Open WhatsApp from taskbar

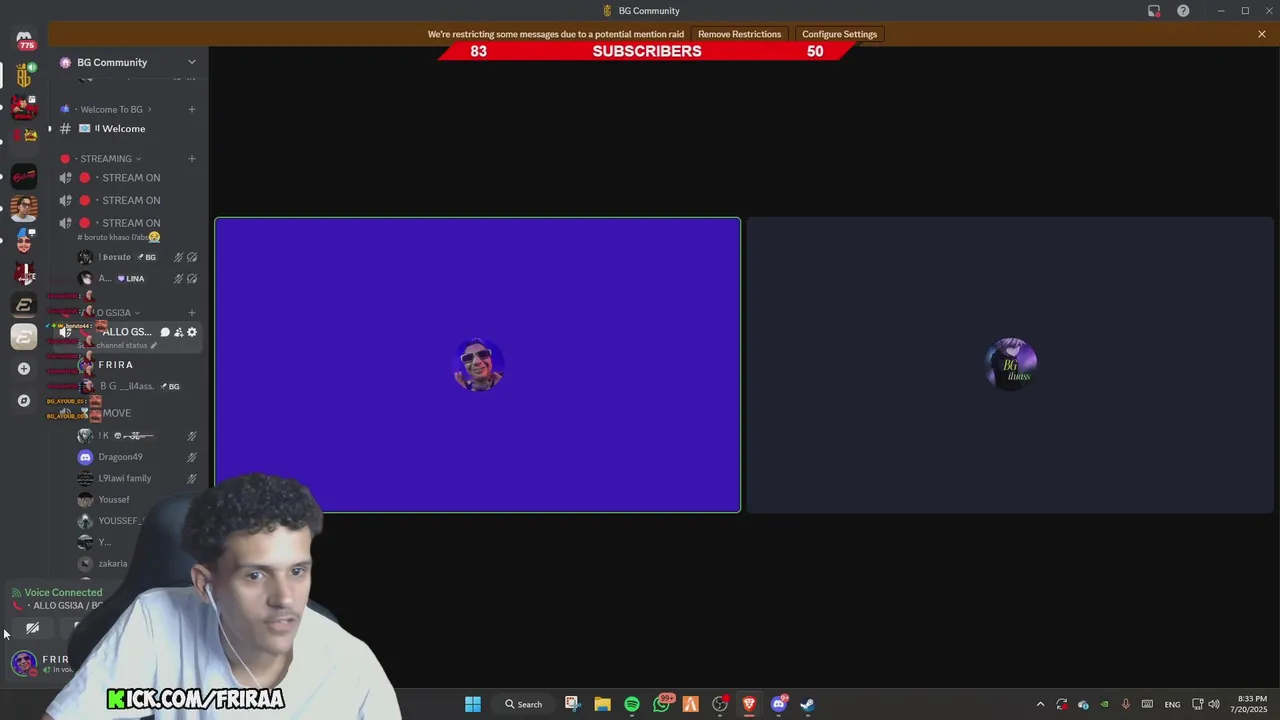(661, 704)
